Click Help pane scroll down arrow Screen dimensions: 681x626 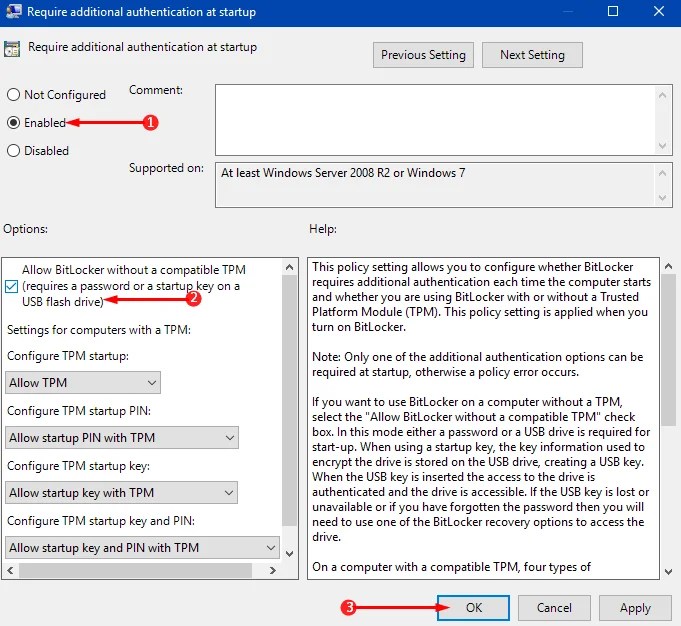click(668, 572)
